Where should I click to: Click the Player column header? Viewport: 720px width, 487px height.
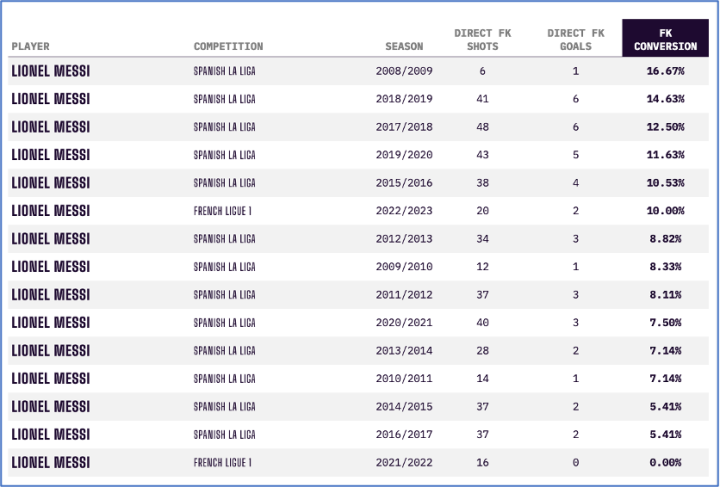[x=30, y=46]
